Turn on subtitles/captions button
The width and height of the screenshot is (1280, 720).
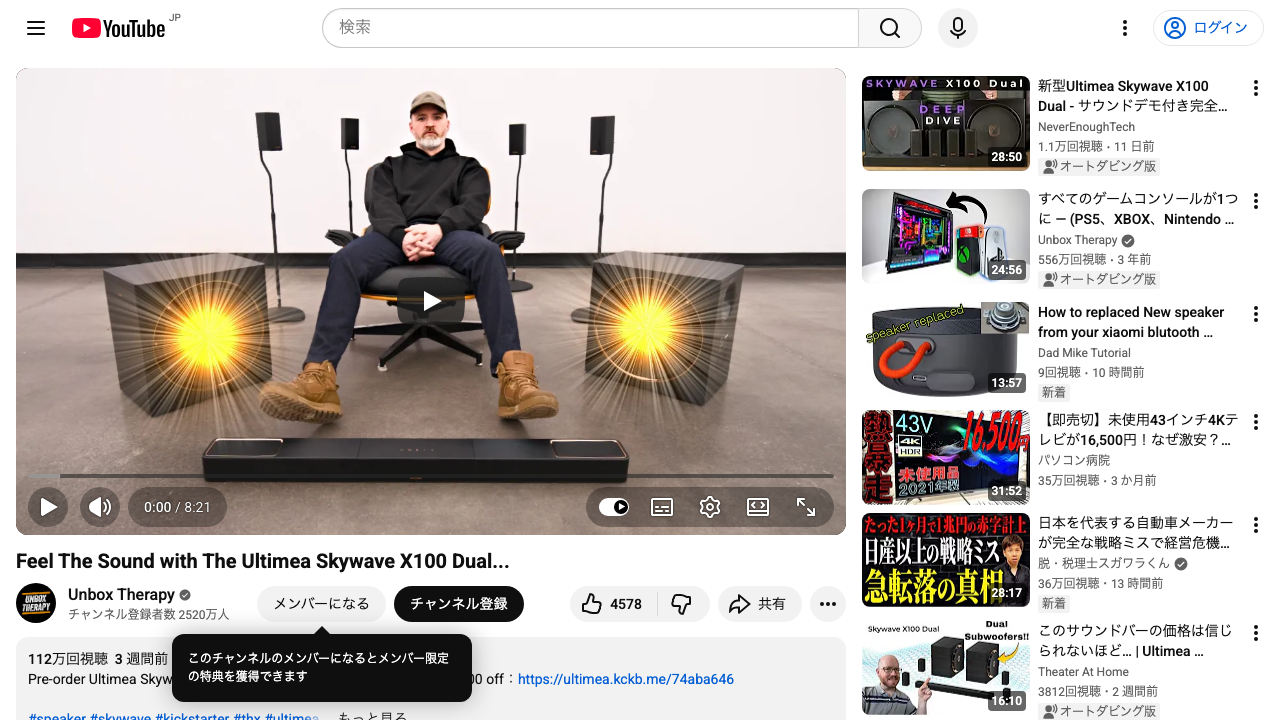(x=662, y=507)
